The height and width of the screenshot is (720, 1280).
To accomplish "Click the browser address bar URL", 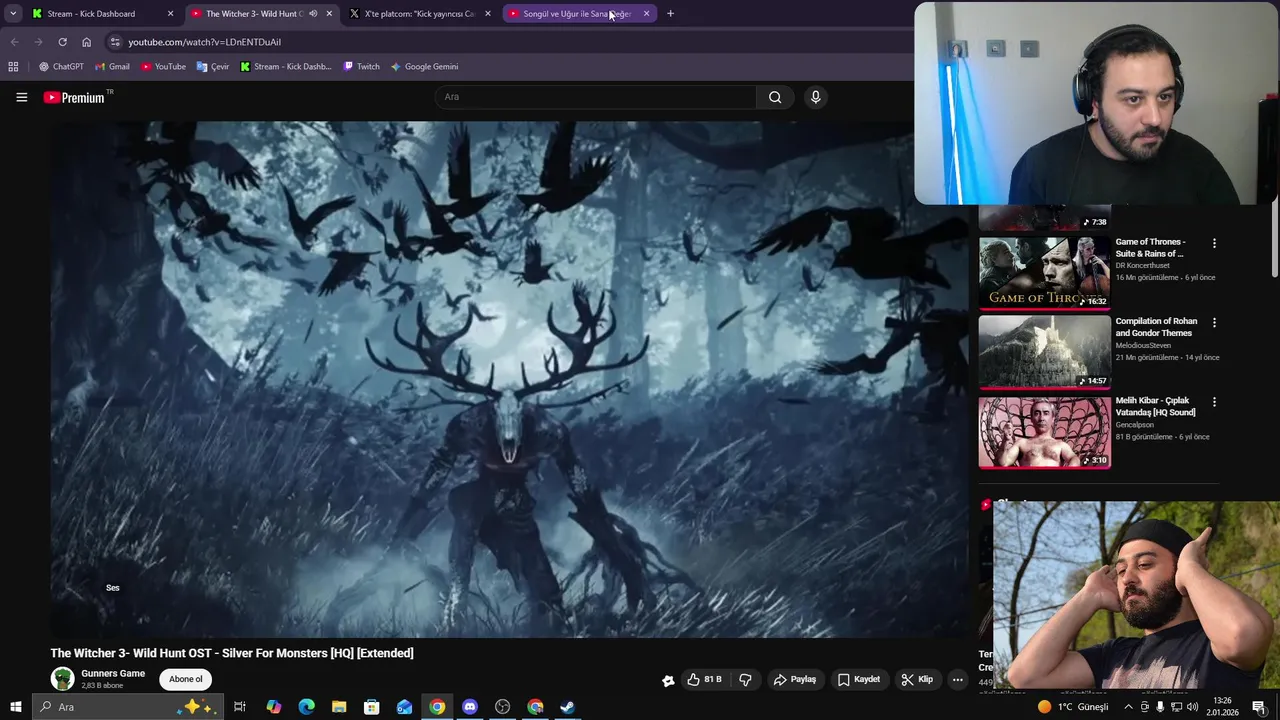I will click(x=204, y=42).
